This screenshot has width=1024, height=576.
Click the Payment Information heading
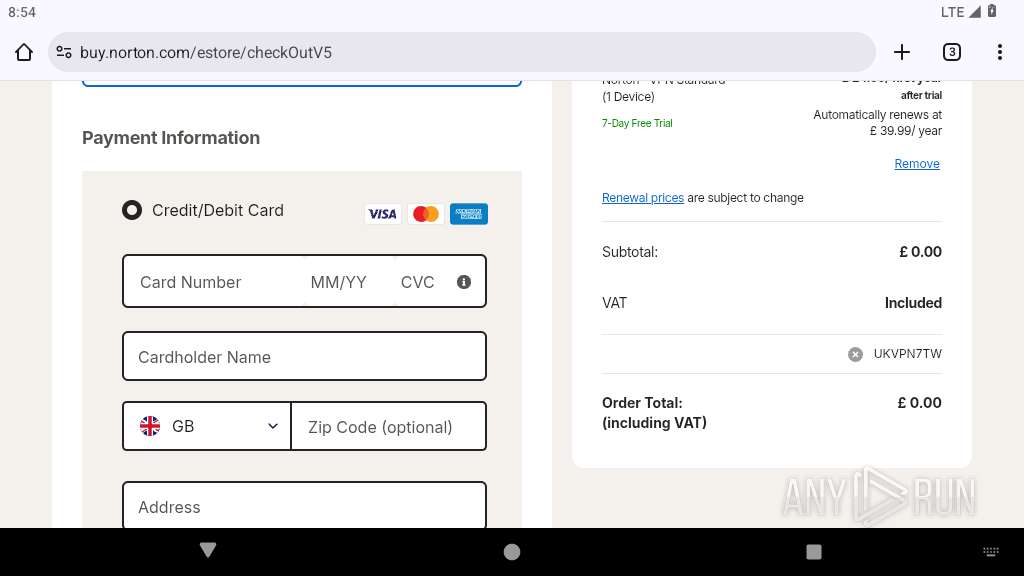(171, 138)
